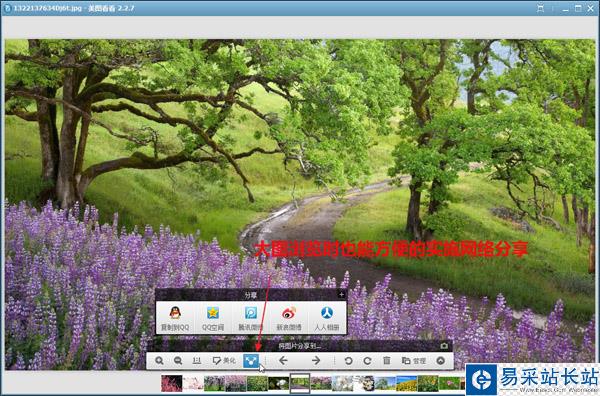Open the 美化 beautify tool
600x396 pixels.
coord(224,360)
